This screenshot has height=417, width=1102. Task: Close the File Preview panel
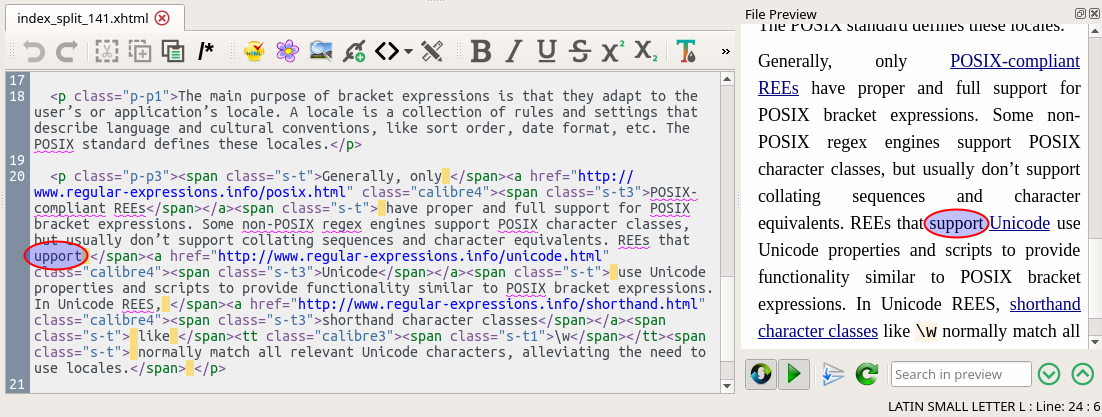1093,13
